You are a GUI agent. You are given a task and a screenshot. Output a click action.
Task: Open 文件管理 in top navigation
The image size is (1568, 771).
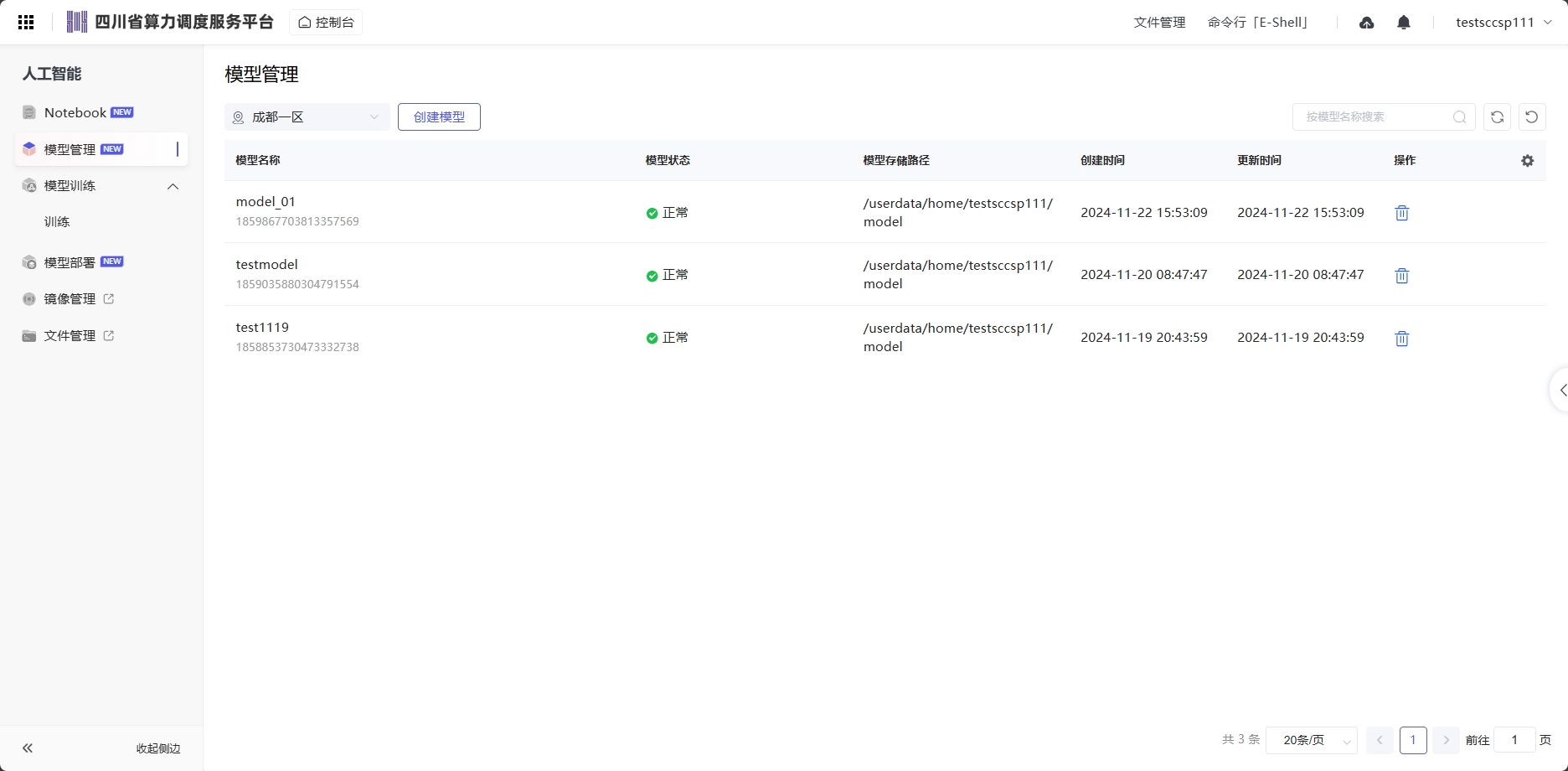1159,23
